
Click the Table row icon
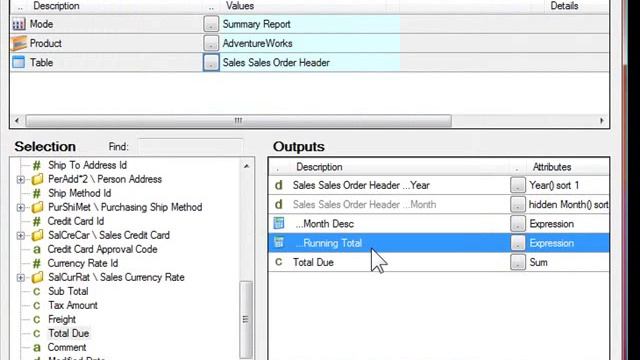18,62
